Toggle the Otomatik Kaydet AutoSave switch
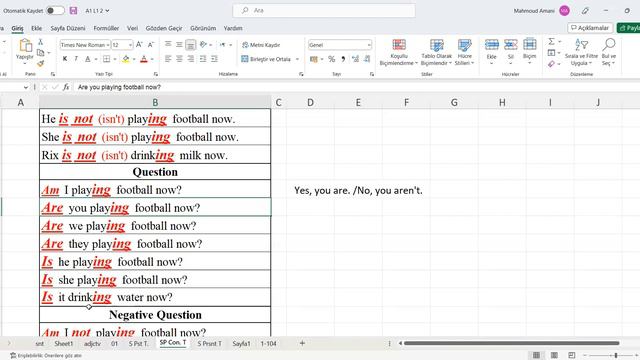Viewport: 640px width, 360px height. pyautogui.click(x=55, y=11)
